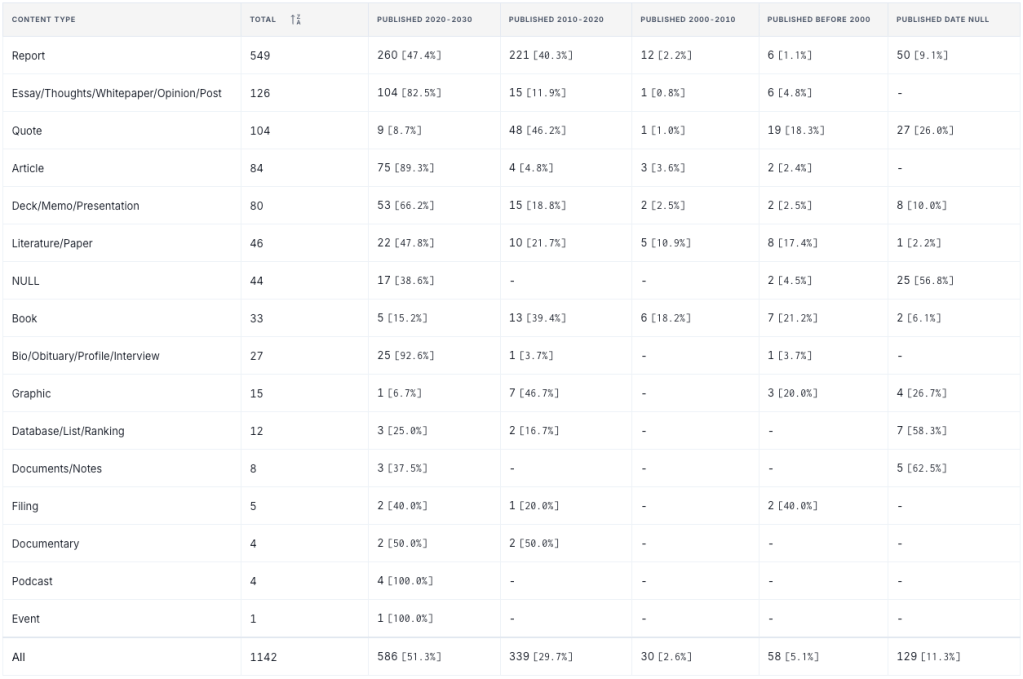Screen dimensions: 1023x679
Task: Click the Deck/Memo/Presentation row label
Action: pos(75,206)
